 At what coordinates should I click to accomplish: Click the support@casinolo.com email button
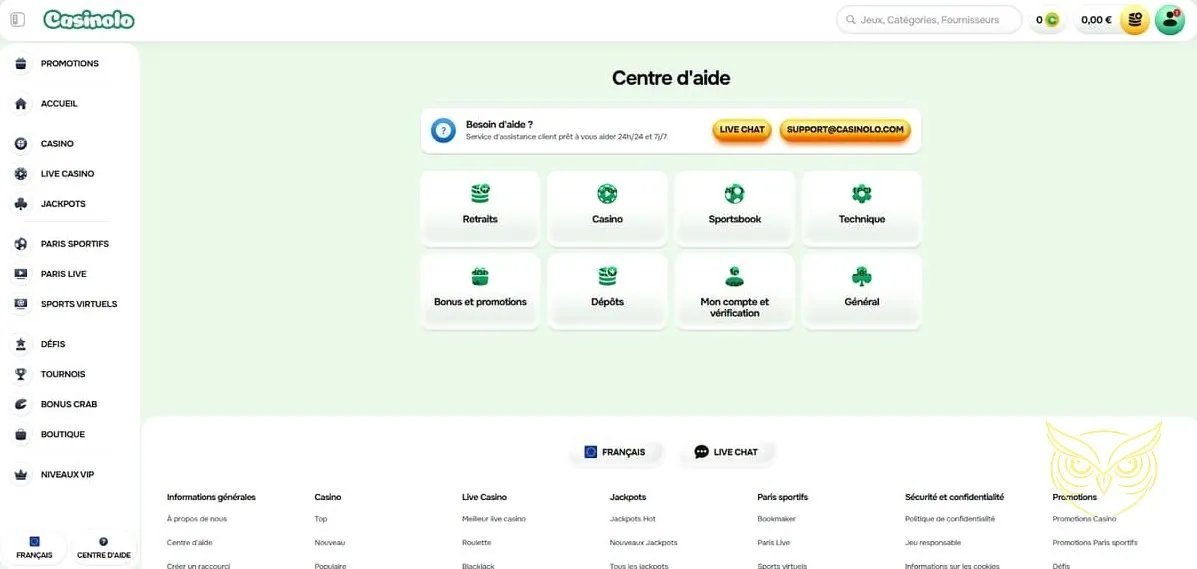coord(845,130)
